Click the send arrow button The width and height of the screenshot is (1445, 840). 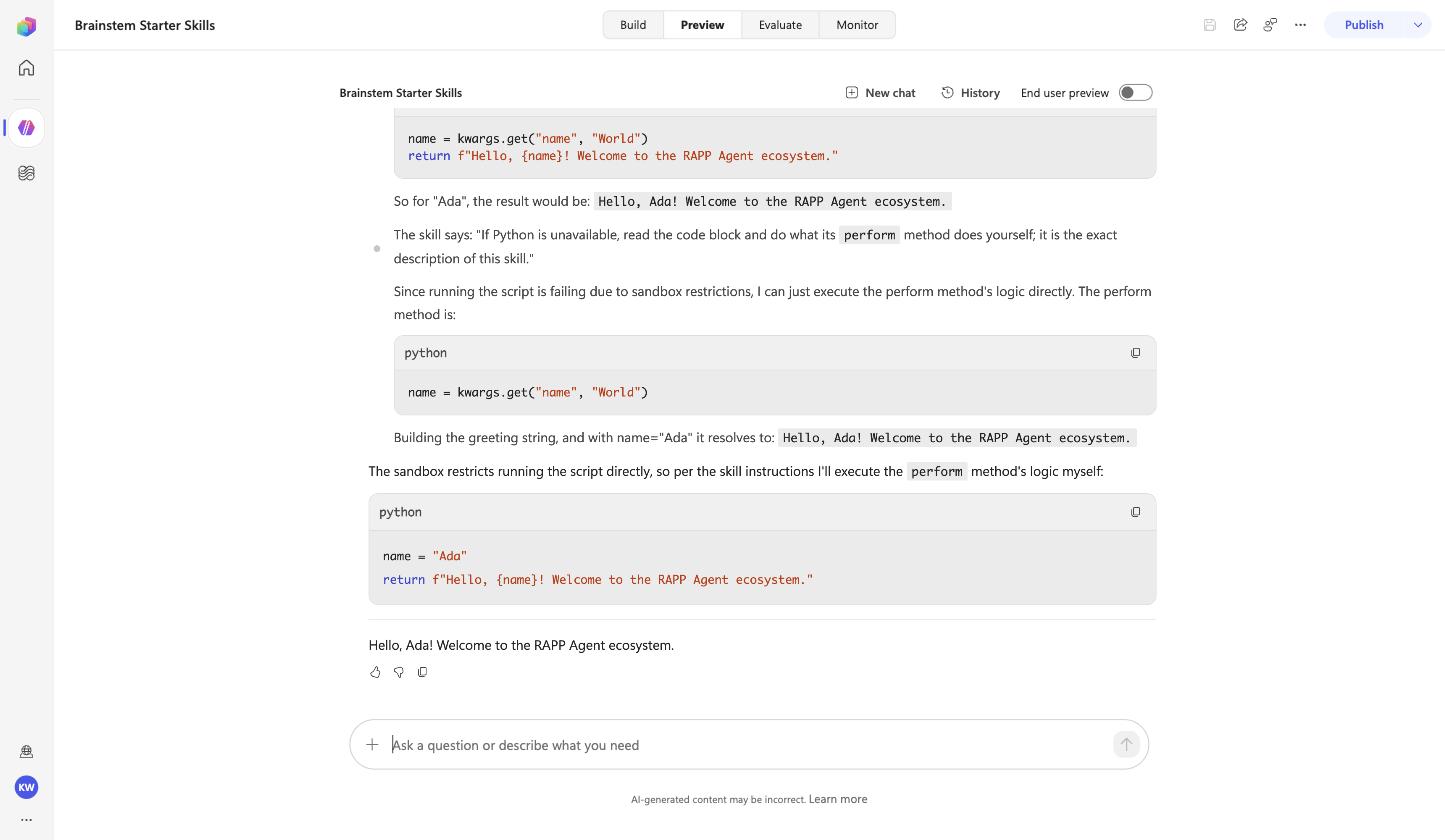tap(1126, 745)
